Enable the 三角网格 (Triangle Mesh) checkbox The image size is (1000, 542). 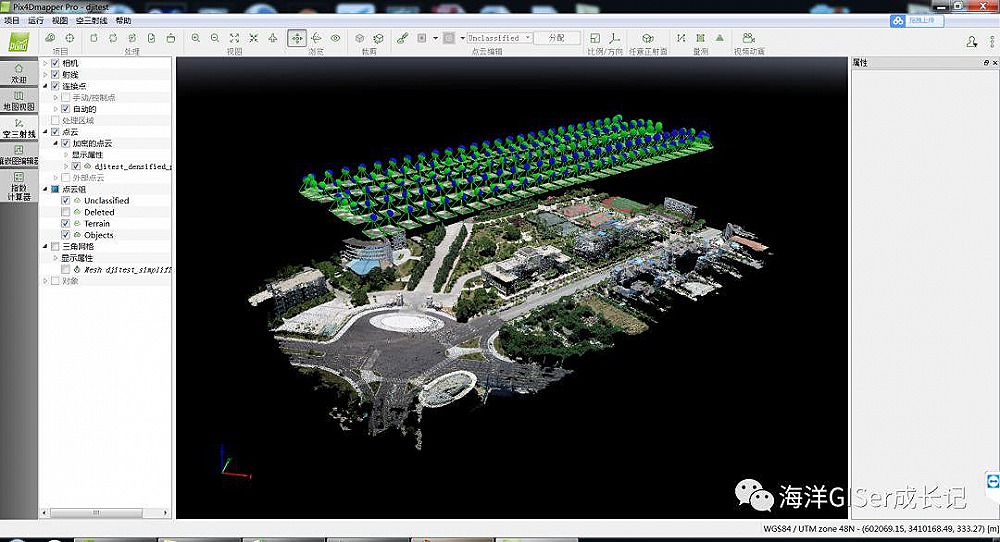click(55, 246)
